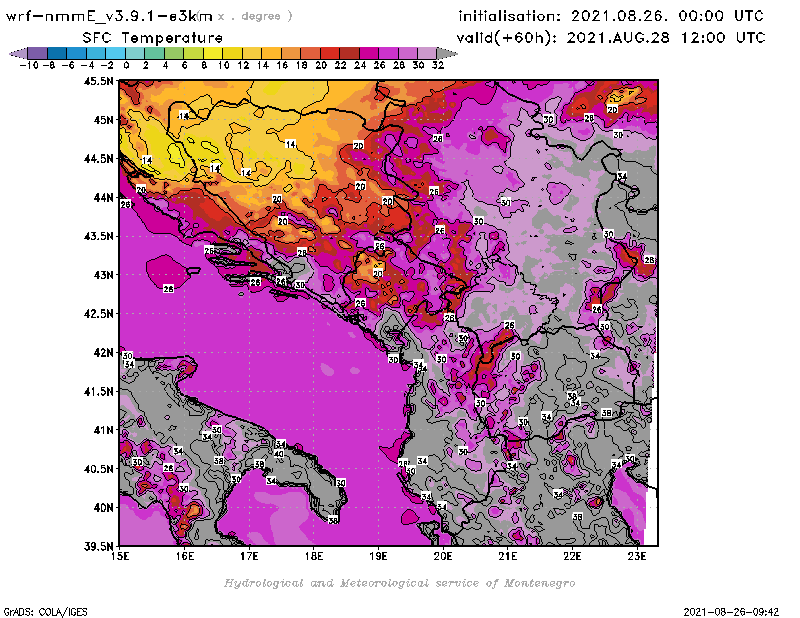800x618 pixels.
Task: Click the 18E longitude axis label
Action: tap(314, 556)
